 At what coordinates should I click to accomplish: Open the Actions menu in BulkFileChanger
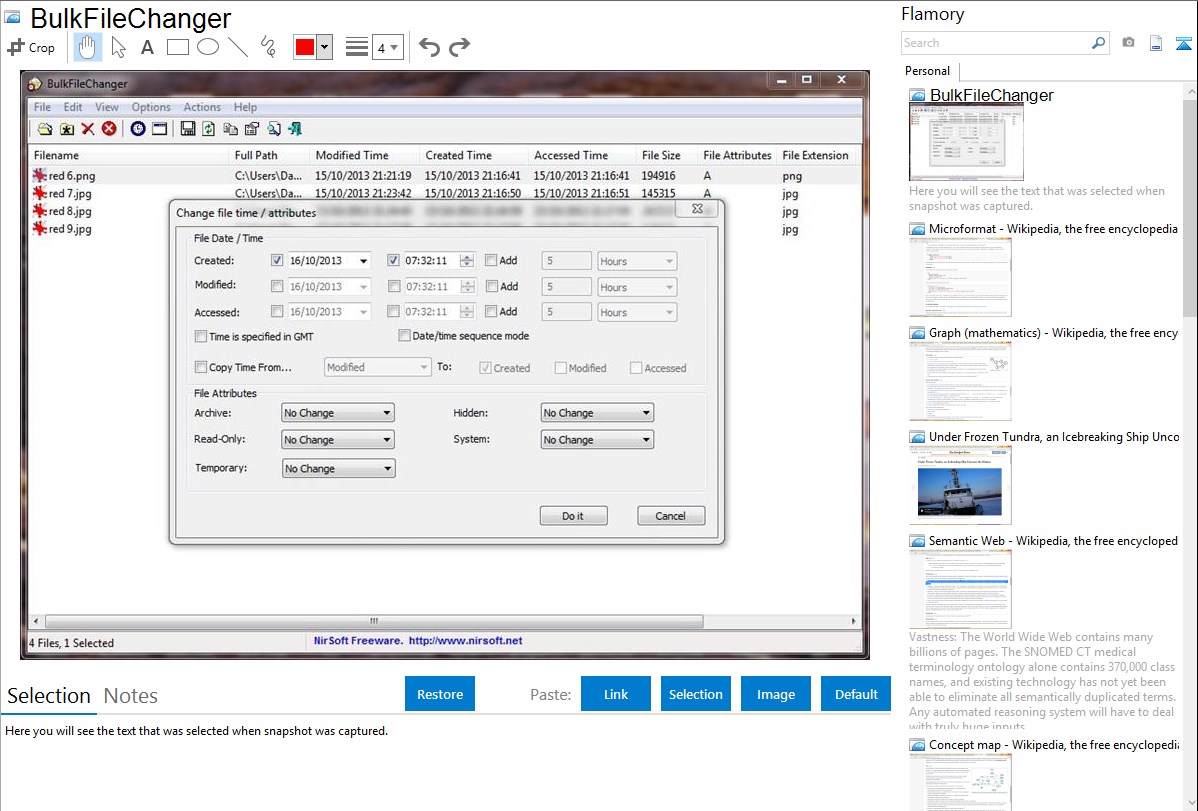tap(202, 107)
